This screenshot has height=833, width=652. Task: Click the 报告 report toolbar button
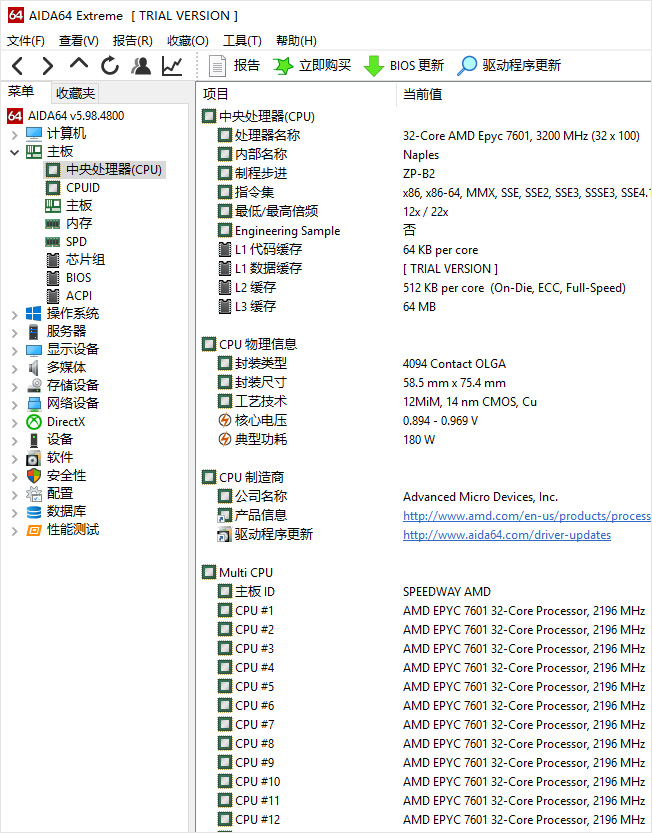pos(234,66)
